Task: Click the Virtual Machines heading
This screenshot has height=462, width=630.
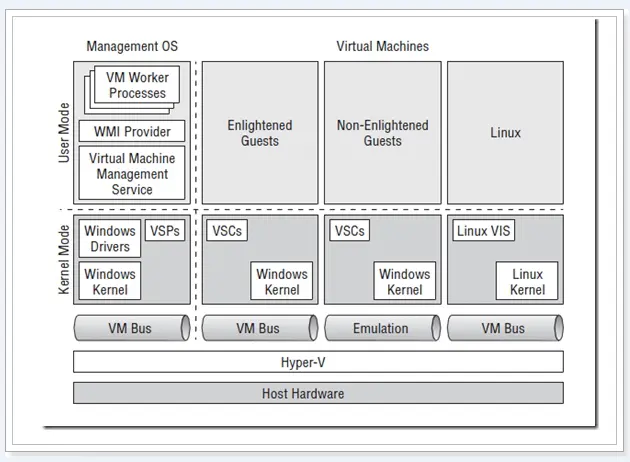Action: pos(382,46)
